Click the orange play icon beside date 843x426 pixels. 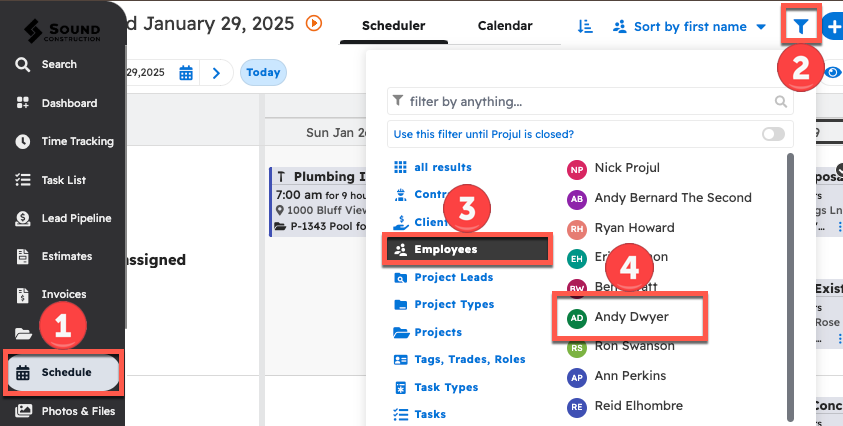point(314,23)
